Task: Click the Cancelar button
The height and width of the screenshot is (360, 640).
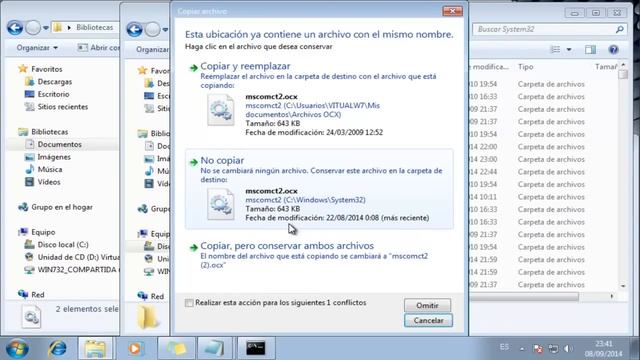Action: (428, 320)
